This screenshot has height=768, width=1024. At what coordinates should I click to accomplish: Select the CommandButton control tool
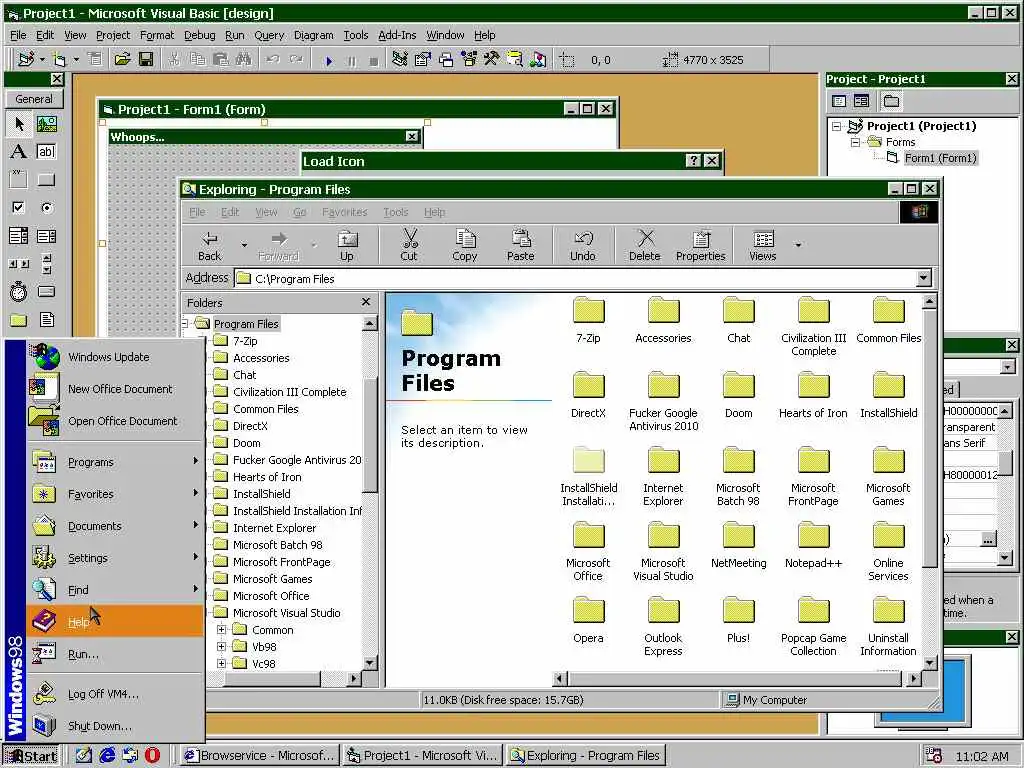click(x=46, y=180)
